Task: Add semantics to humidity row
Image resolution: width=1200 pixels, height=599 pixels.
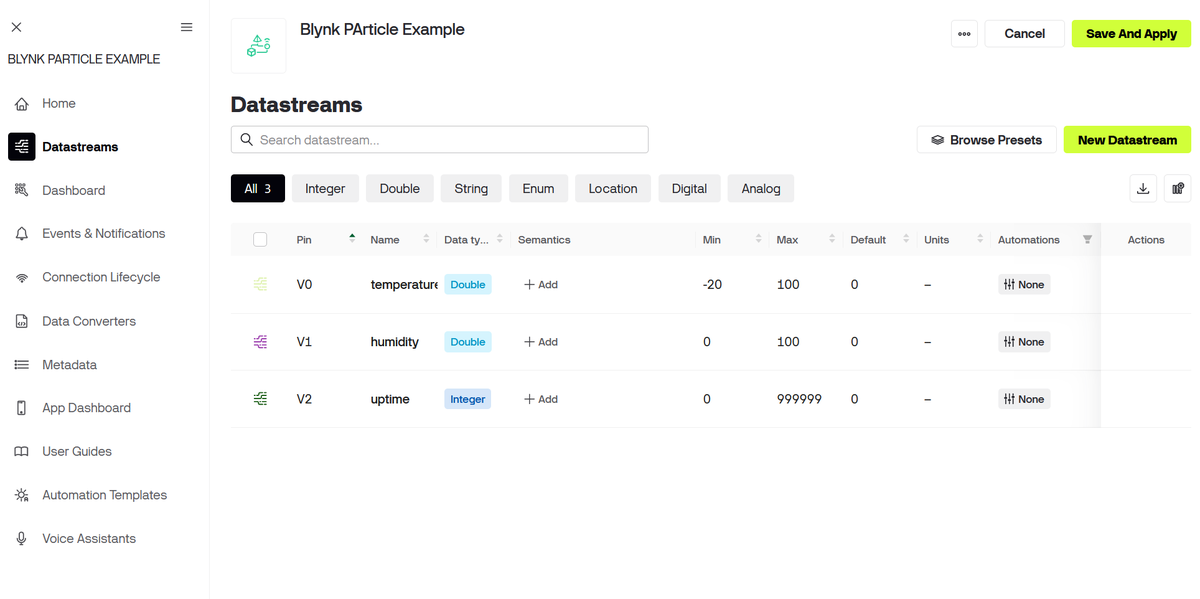Action: [x=541, y=342]
